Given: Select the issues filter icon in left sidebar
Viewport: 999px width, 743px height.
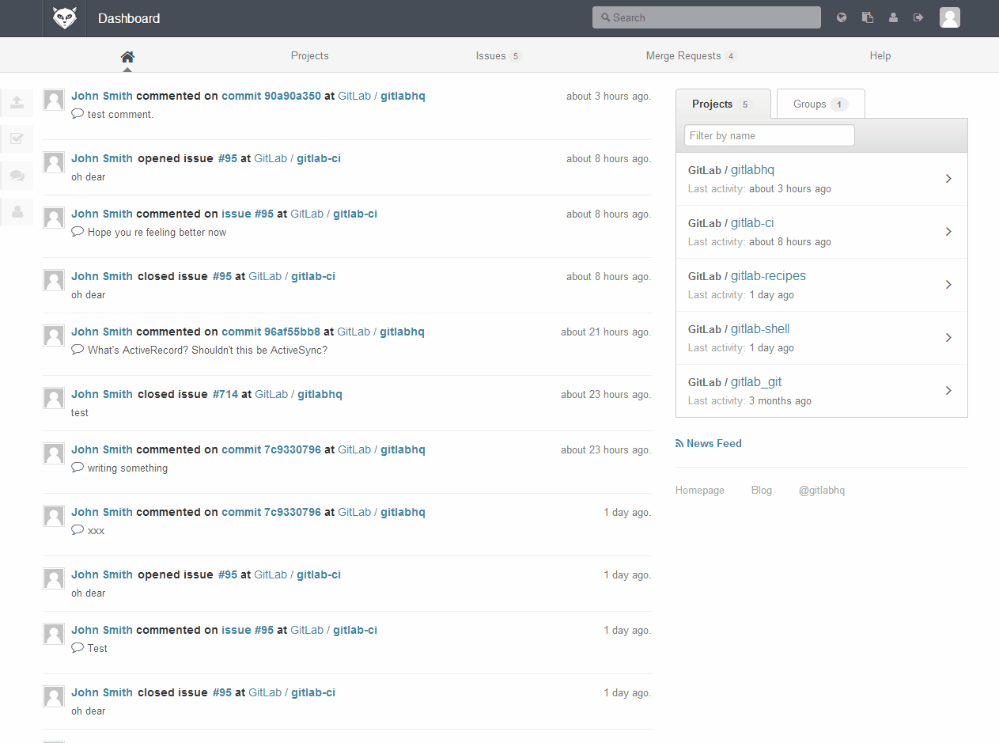Looking at the screenshot, I should pos(15,138).
